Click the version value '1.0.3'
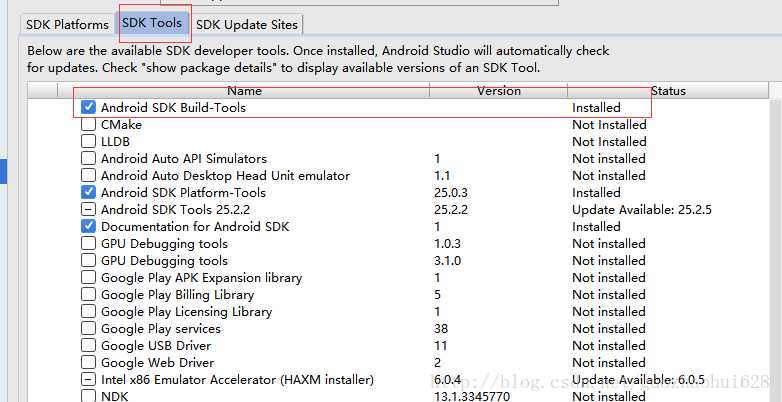Image resolution: width=782 pixels, height=402 pixels. pyautogui.click(x=447, y=243)
